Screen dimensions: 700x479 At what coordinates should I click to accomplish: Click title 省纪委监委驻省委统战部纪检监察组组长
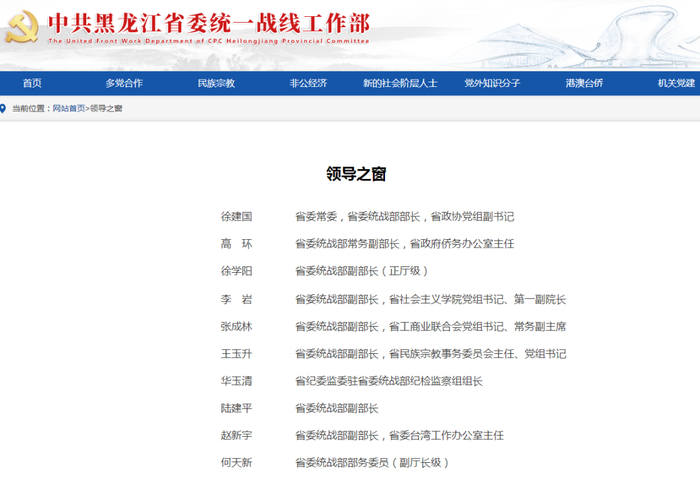389,381
